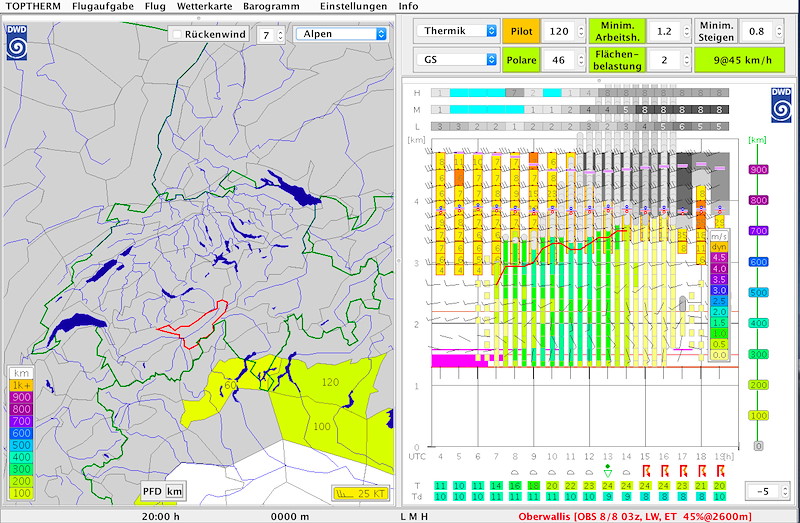
Task: Click the cloud symbol under hour 8
Action: [515, 472]
